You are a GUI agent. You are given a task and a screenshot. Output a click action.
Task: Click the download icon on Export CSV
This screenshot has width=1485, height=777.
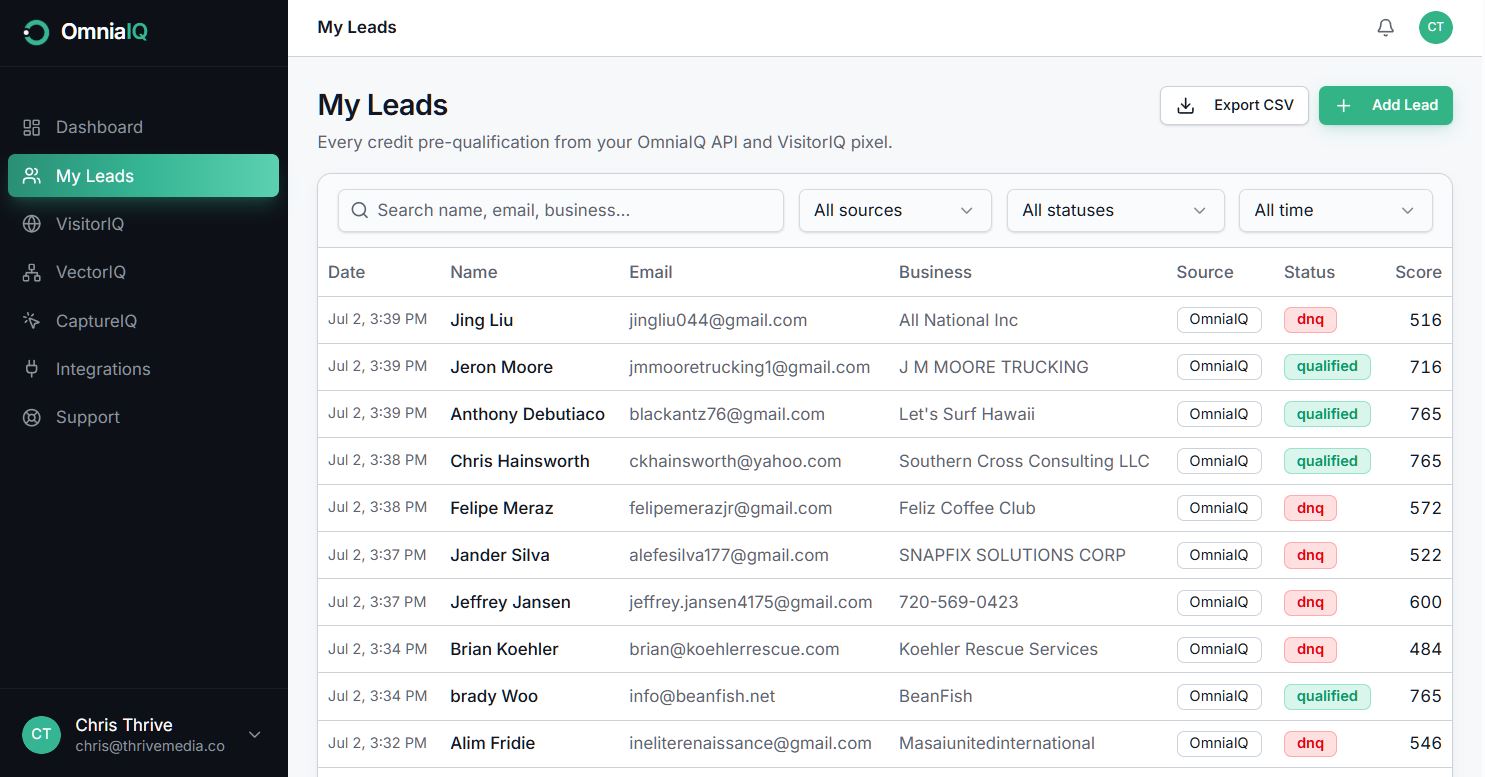point(1186,105)
